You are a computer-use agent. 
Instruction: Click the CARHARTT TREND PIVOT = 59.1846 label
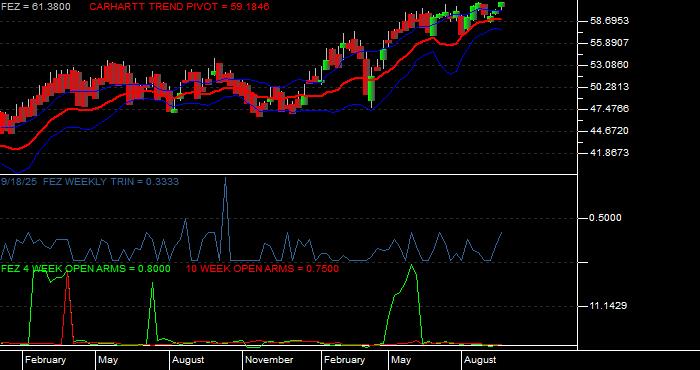click(179, 7)
